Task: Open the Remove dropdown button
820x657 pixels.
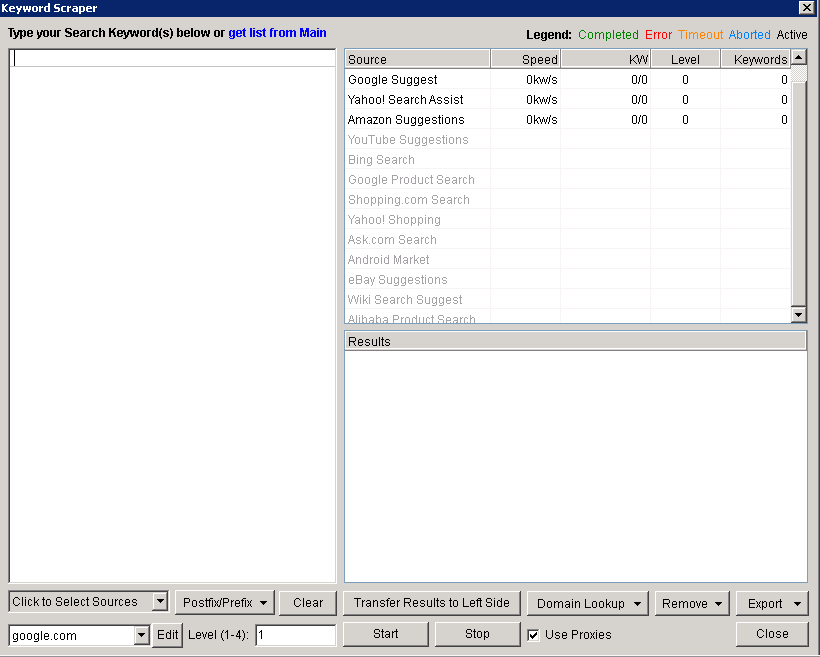Action: click(692, 604)
